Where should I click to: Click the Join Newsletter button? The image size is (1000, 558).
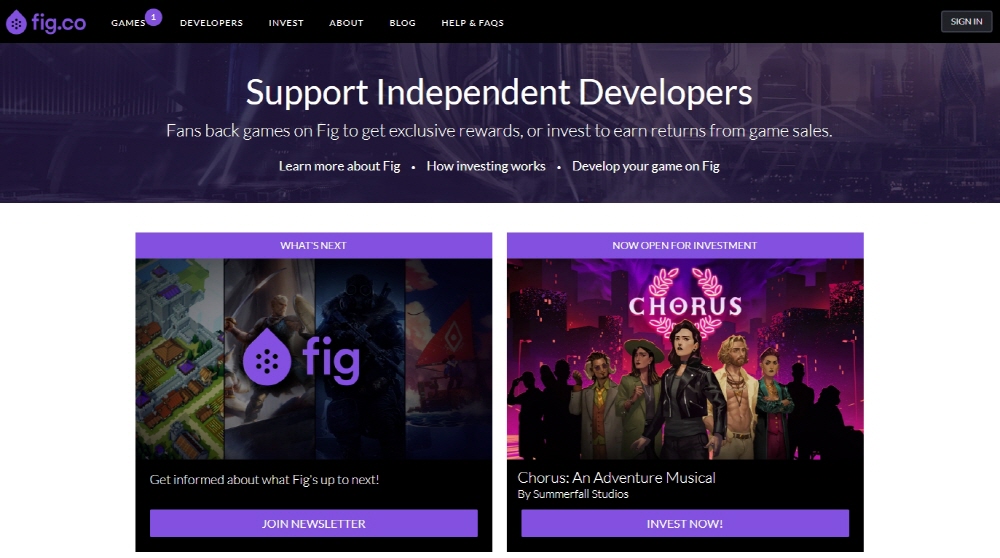click(314, 524)
